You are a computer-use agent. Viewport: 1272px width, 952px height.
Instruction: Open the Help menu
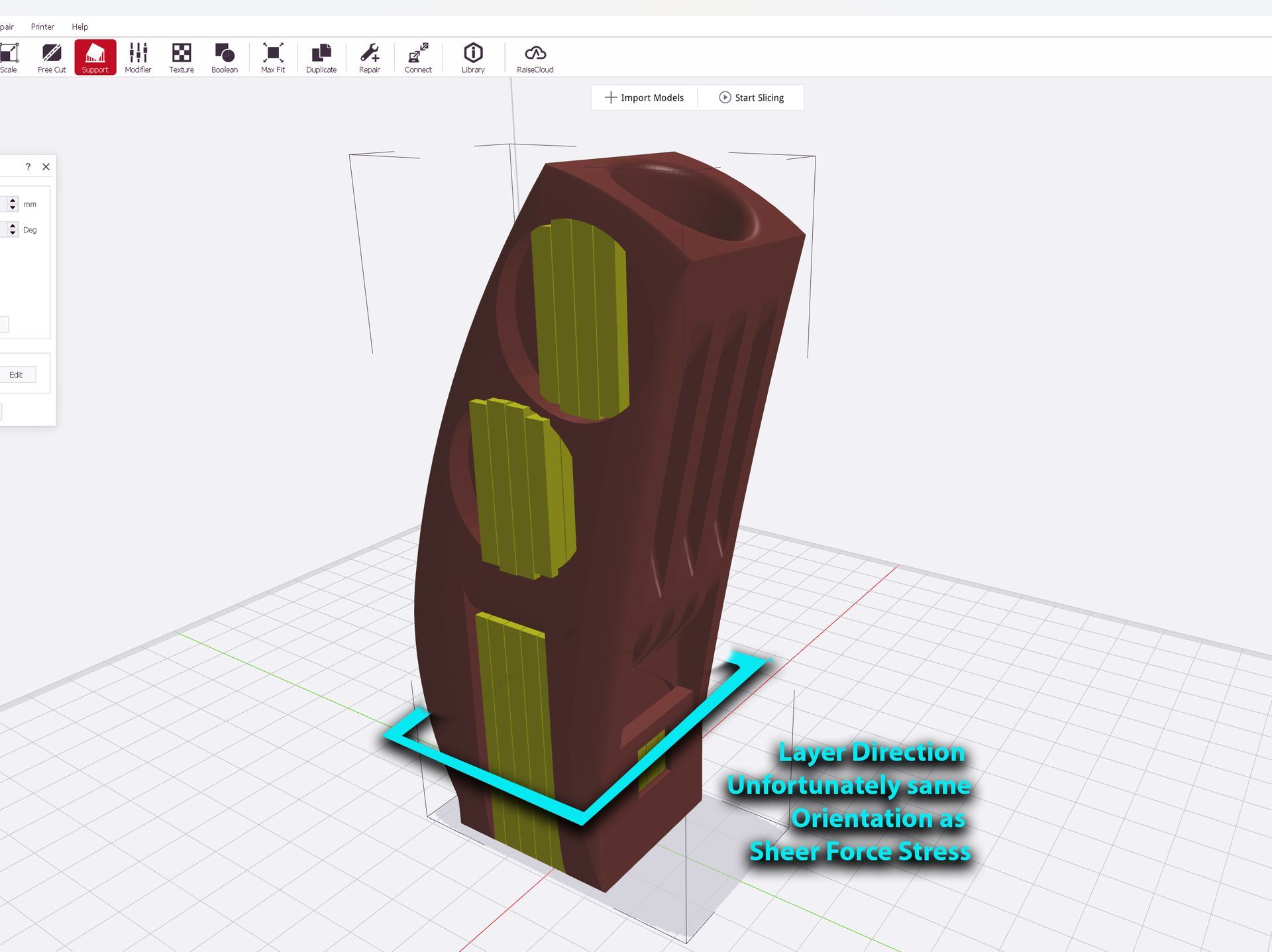[x=79, y=26]
